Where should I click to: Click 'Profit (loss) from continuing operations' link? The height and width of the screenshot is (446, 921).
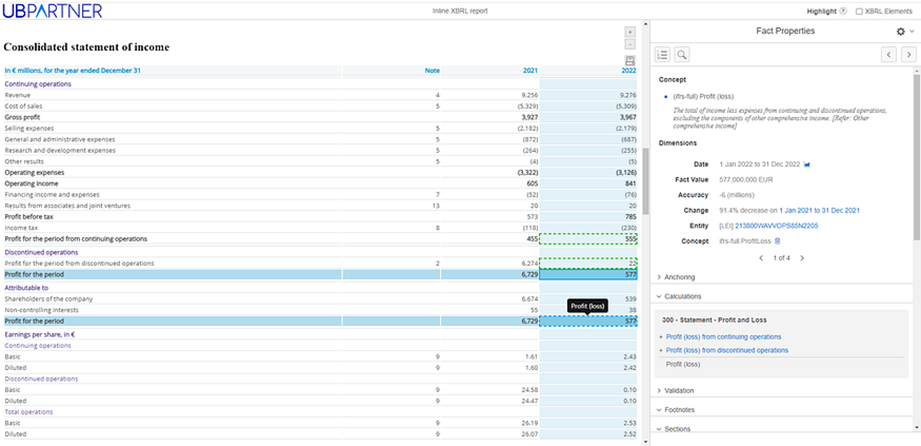click(723, 337)
